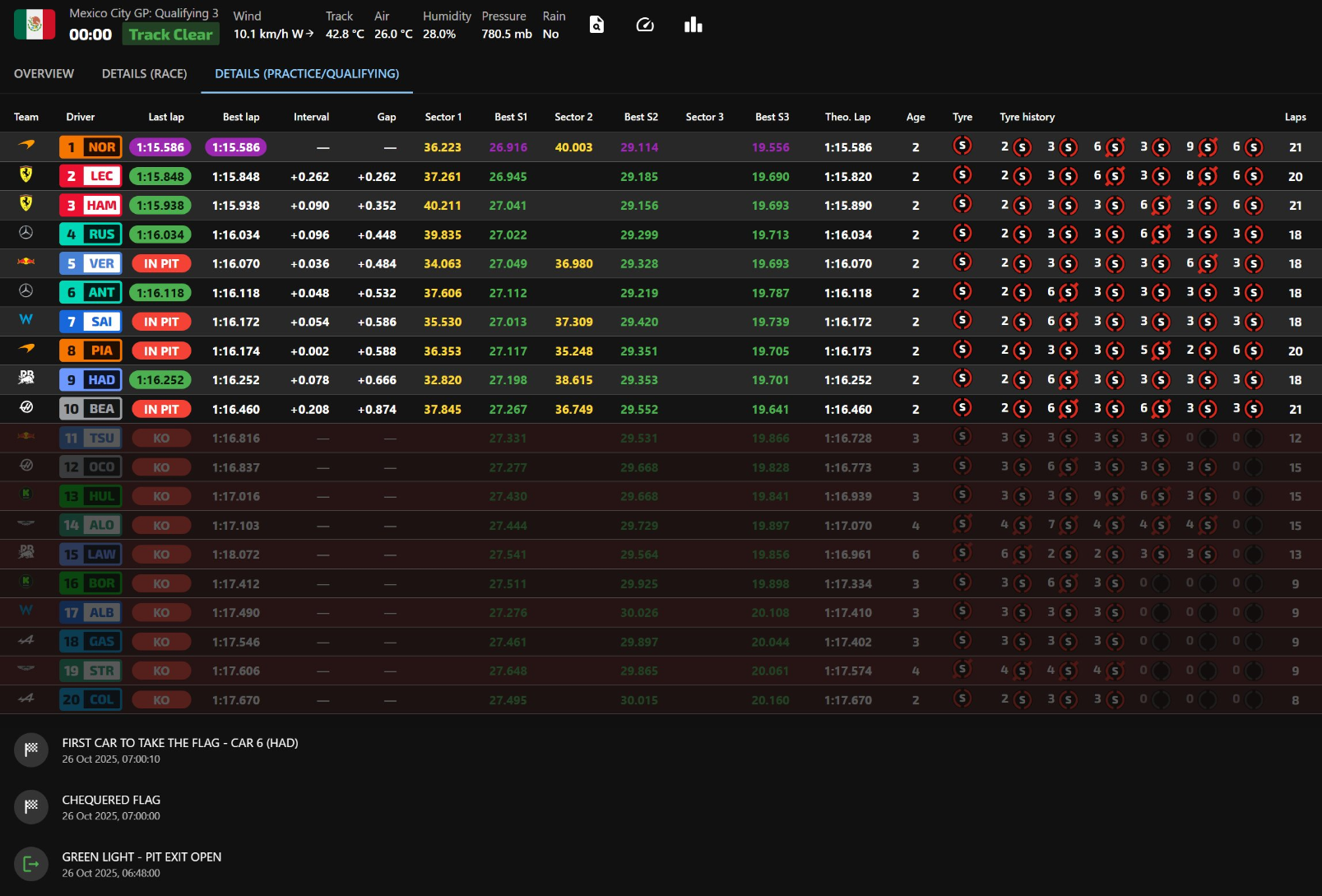Viewport: 1322px width, 896px height.
Task: Open the speedometer gauge view
Action: pyautogui.click(x=645, y=25)
